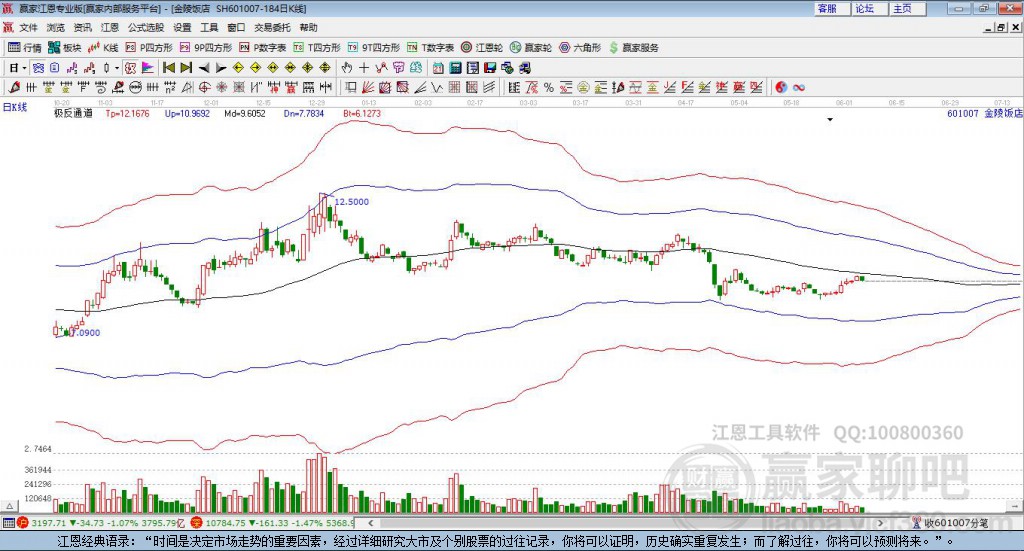Open the 行情 quotes view

[25, 48]
